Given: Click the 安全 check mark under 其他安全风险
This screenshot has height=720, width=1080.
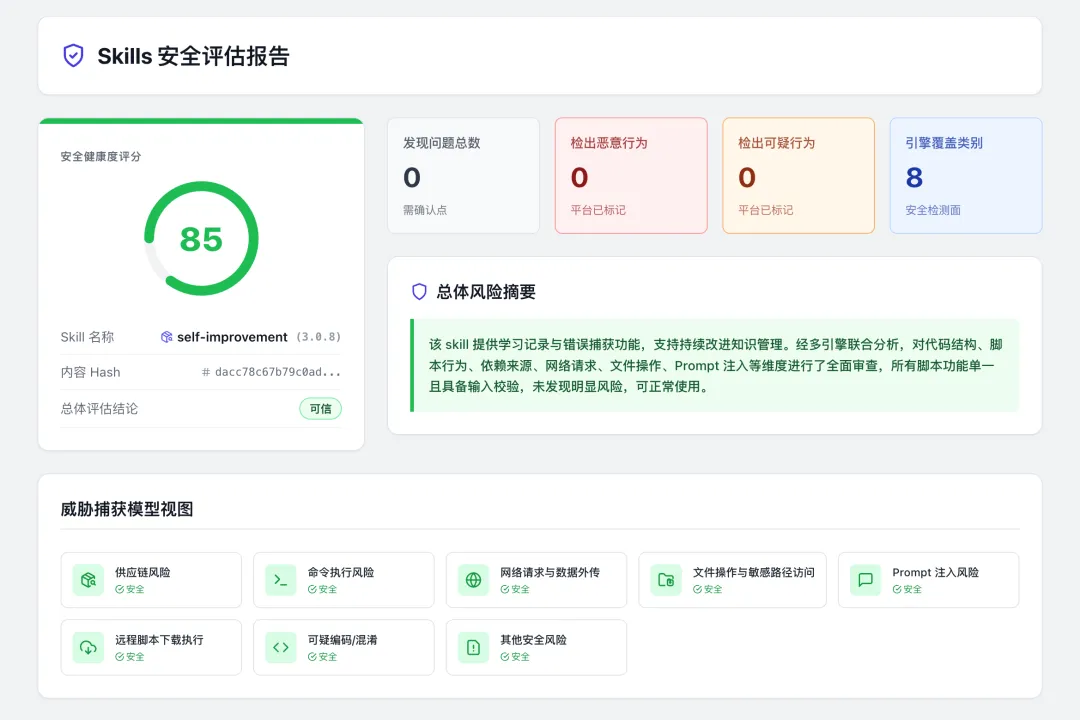Looking at the screenshot, I should [x=505, y=657].
